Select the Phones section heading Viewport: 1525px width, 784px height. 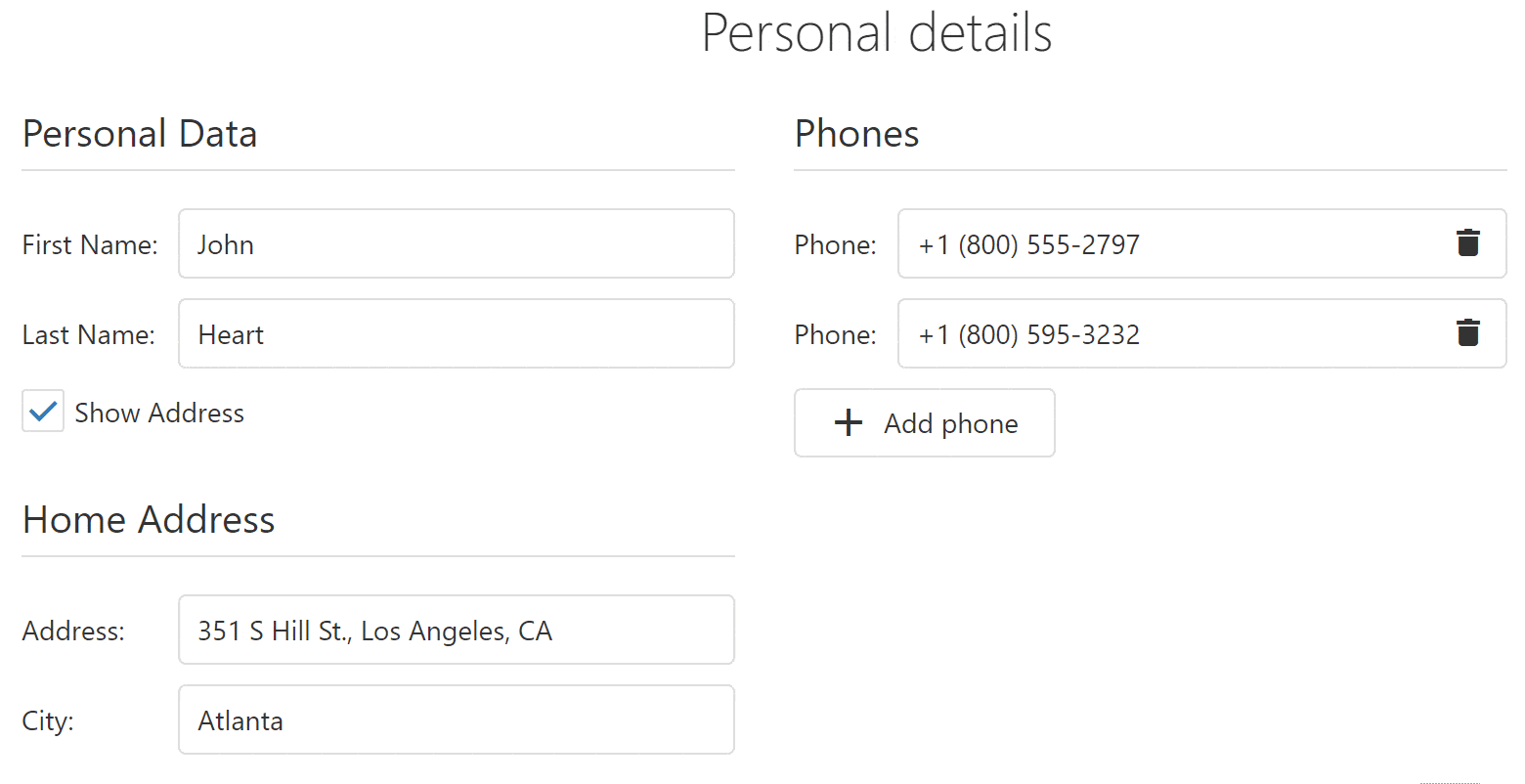(856, 134)
